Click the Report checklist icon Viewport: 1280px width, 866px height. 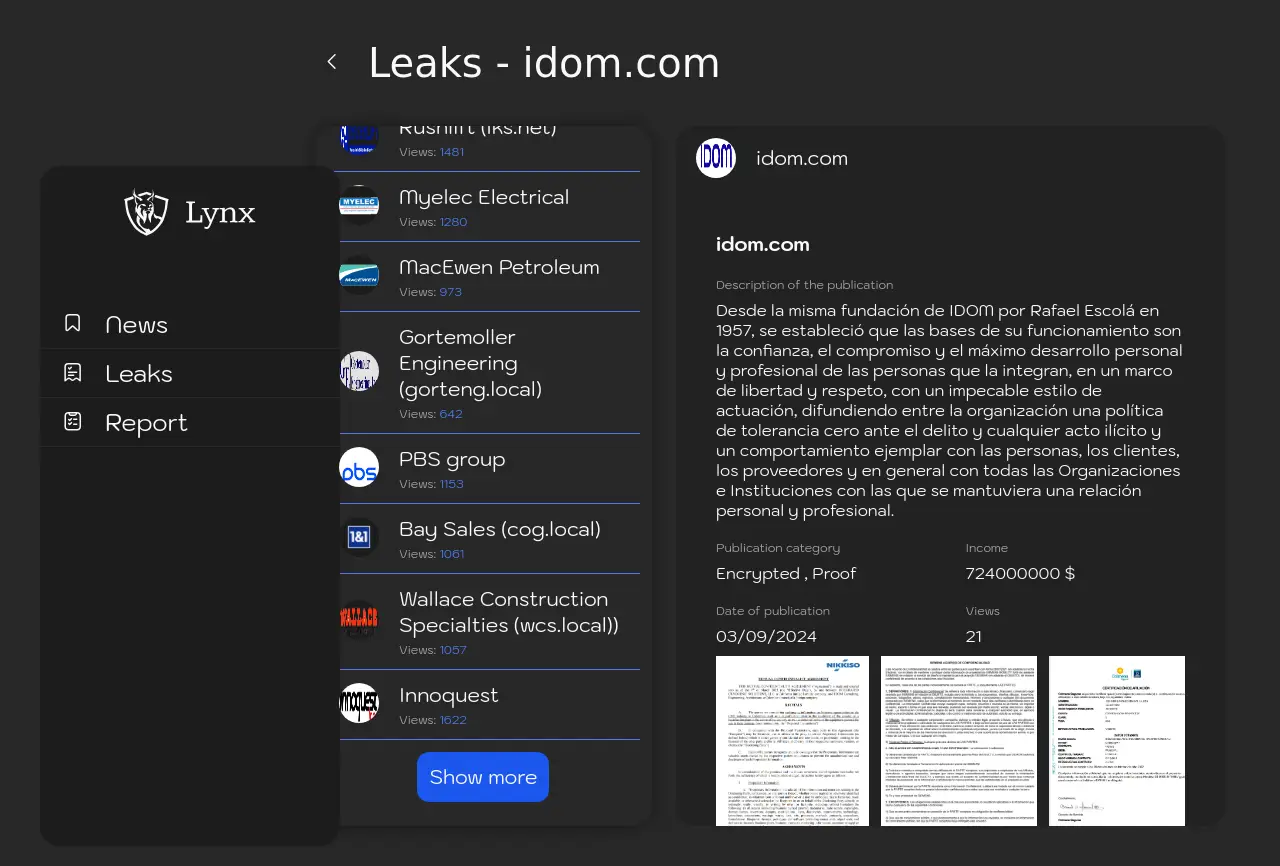(73, 421)
